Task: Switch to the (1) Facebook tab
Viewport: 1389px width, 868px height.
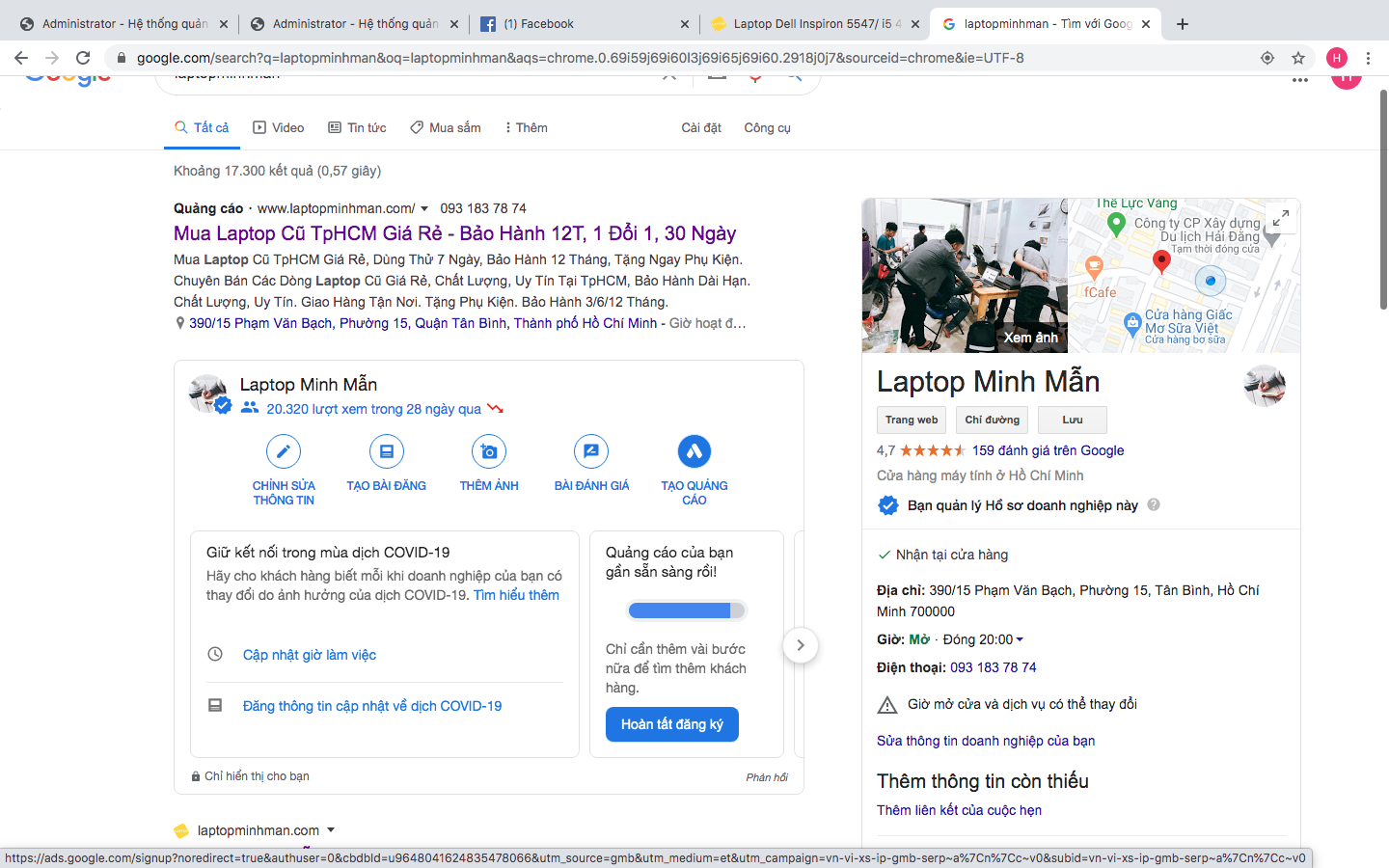Action: tap(583, 24)
